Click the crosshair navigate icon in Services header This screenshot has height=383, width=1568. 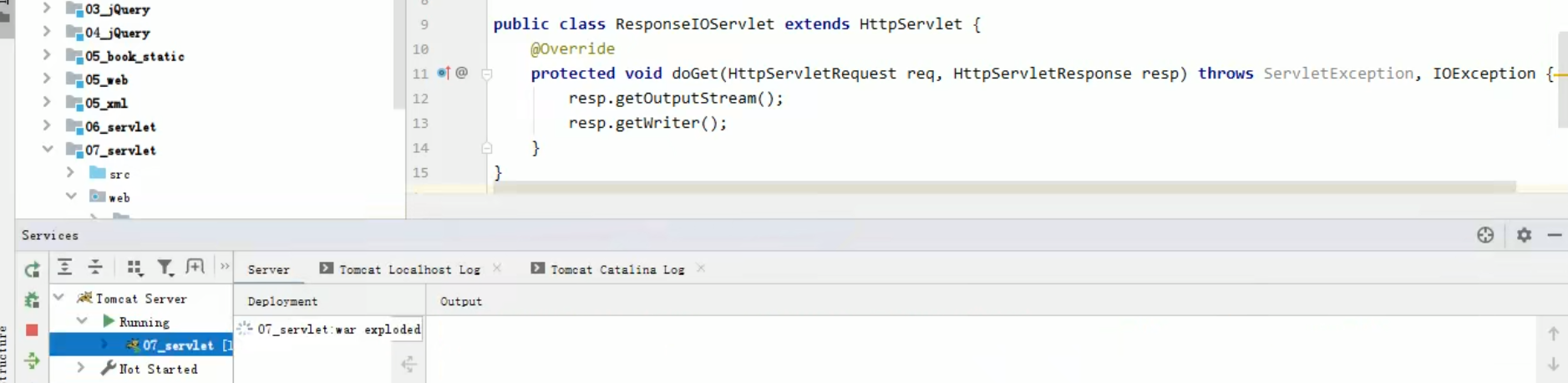click(1485, 235)
